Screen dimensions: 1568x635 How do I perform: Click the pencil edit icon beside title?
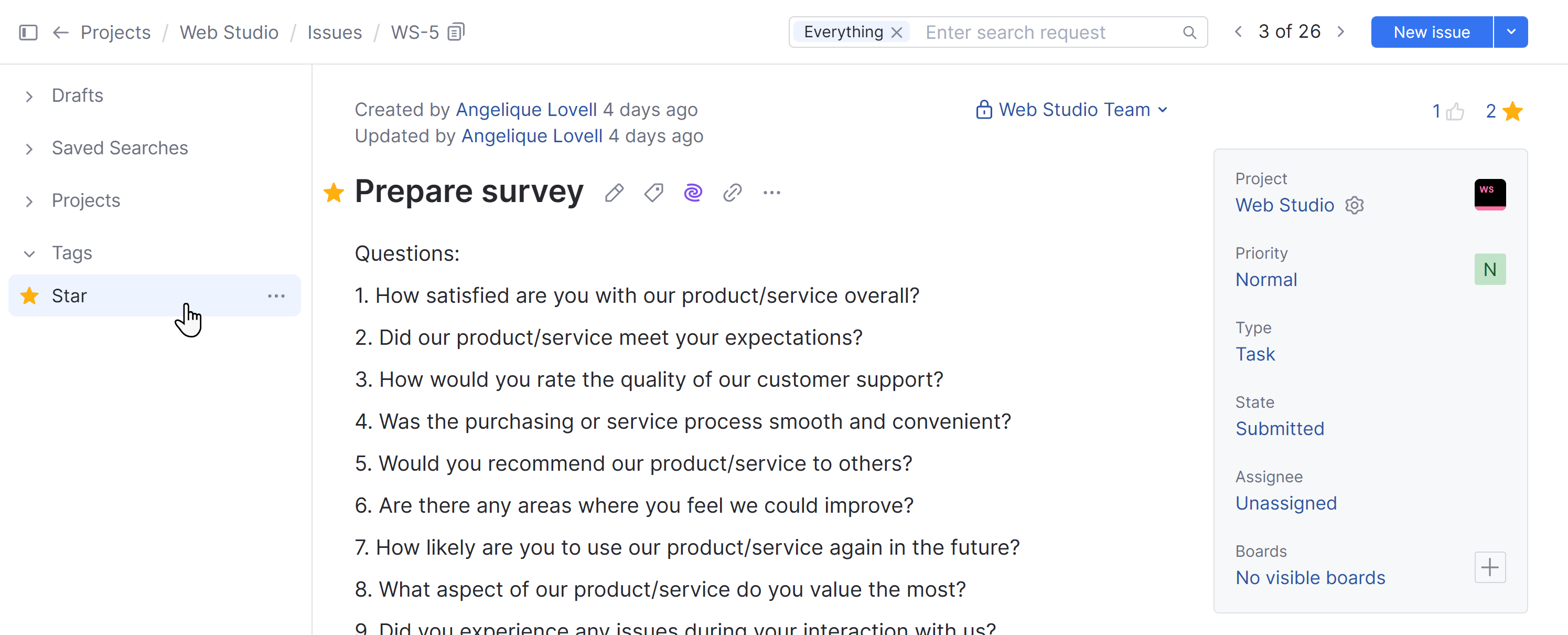click(614, 193)
